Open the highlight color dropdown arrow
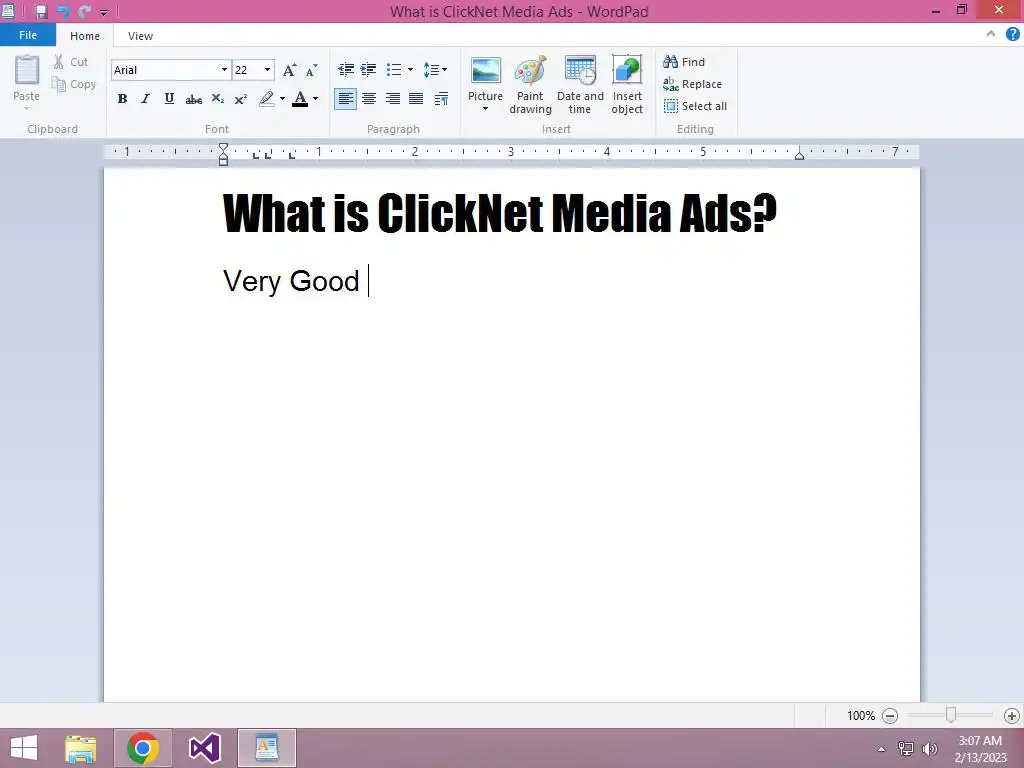The height and width of the screenshot is (768, 1024). click(x=282, y=99)
